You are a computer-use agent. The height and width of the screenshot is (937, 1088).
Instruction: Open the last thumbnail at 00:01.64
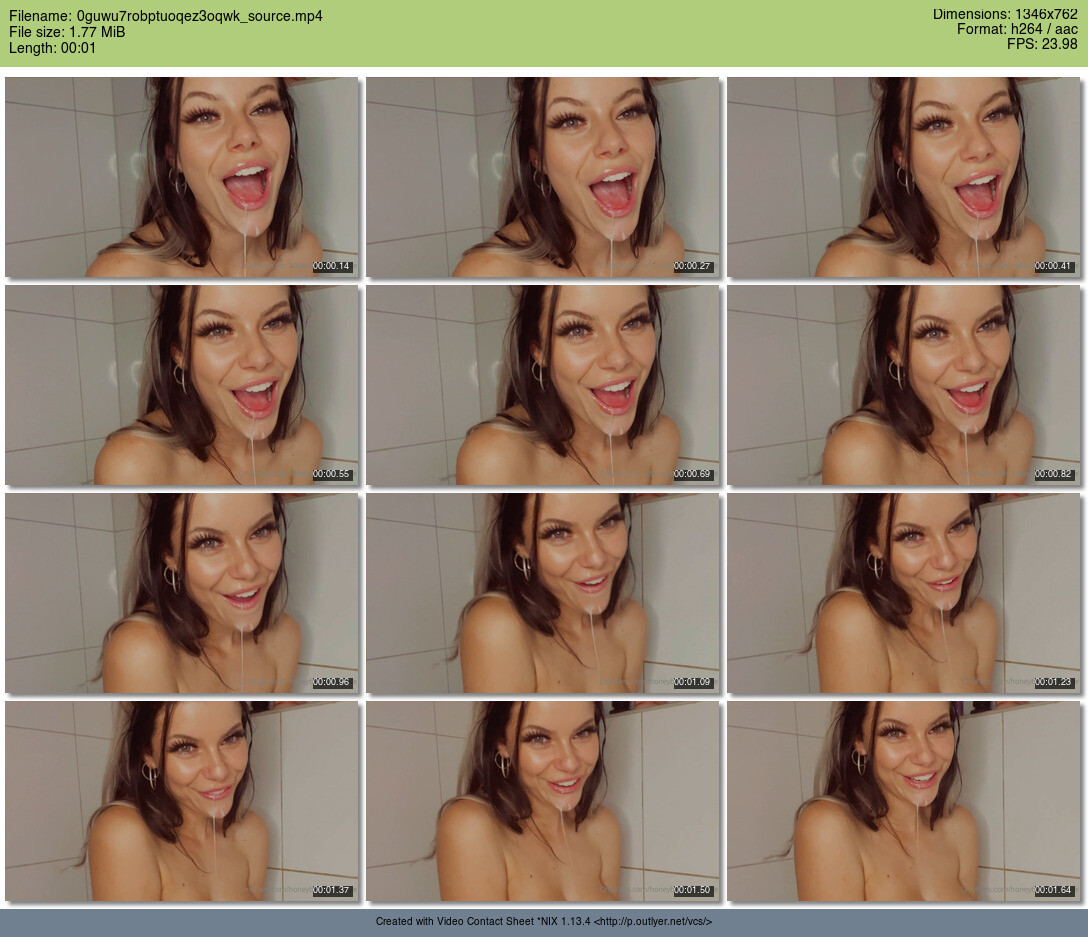(x=903, y=801)
